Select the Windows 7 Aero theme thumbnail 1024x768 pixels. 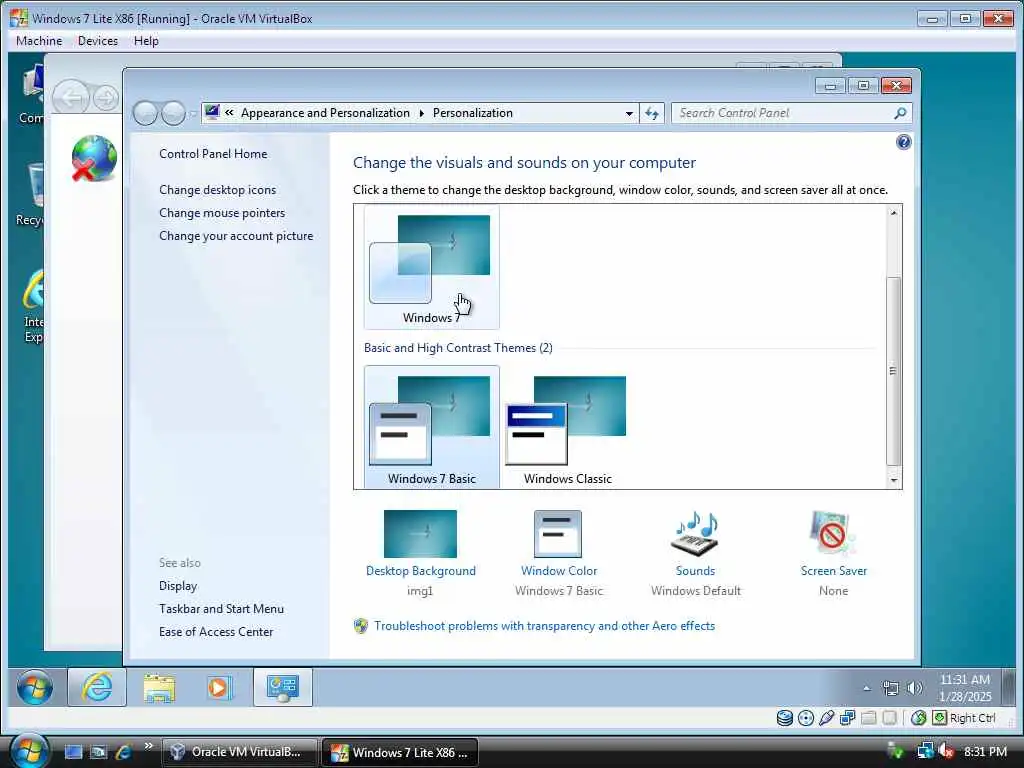click(x=431, y=266)
